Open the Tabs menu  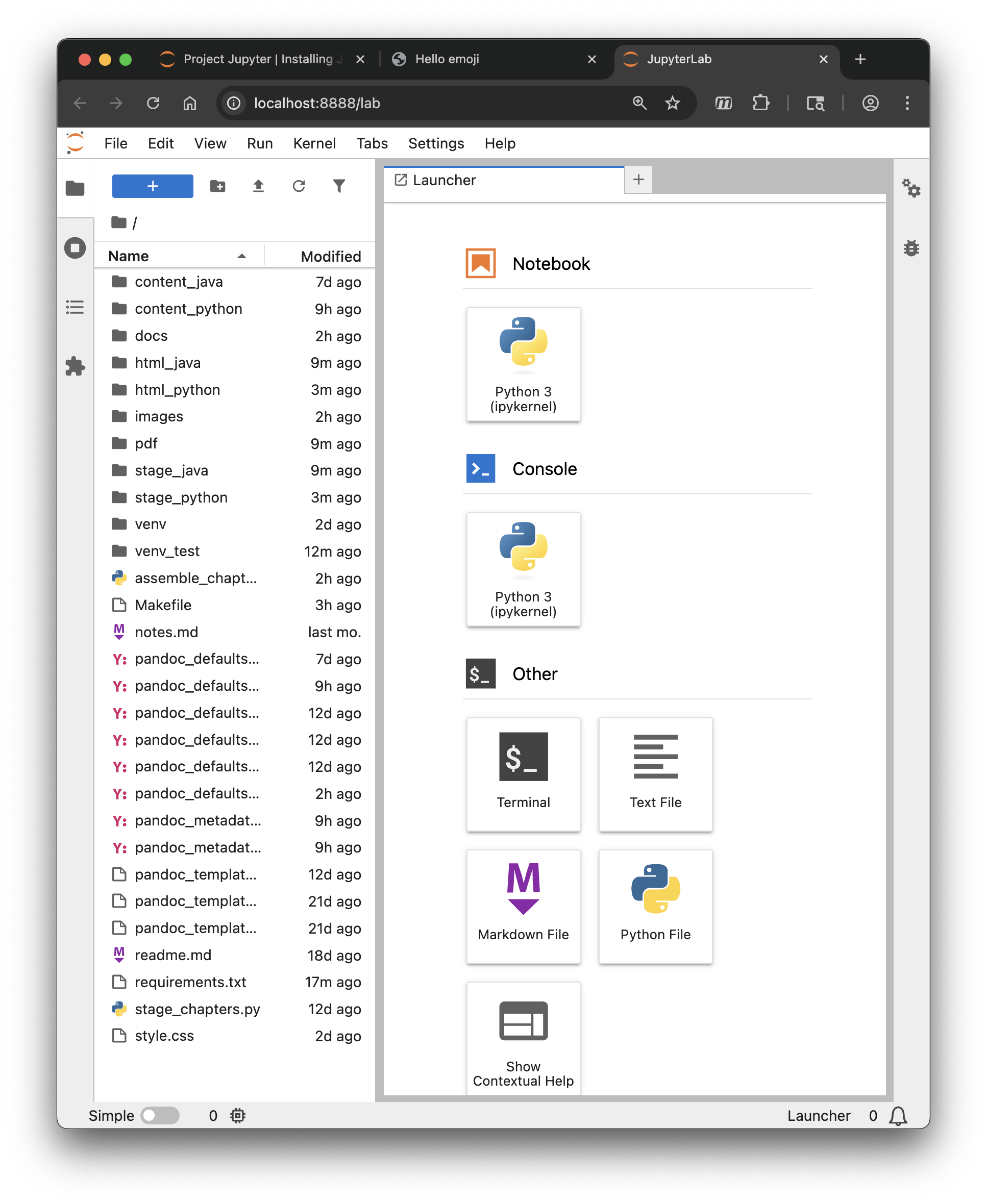point(372,143)
